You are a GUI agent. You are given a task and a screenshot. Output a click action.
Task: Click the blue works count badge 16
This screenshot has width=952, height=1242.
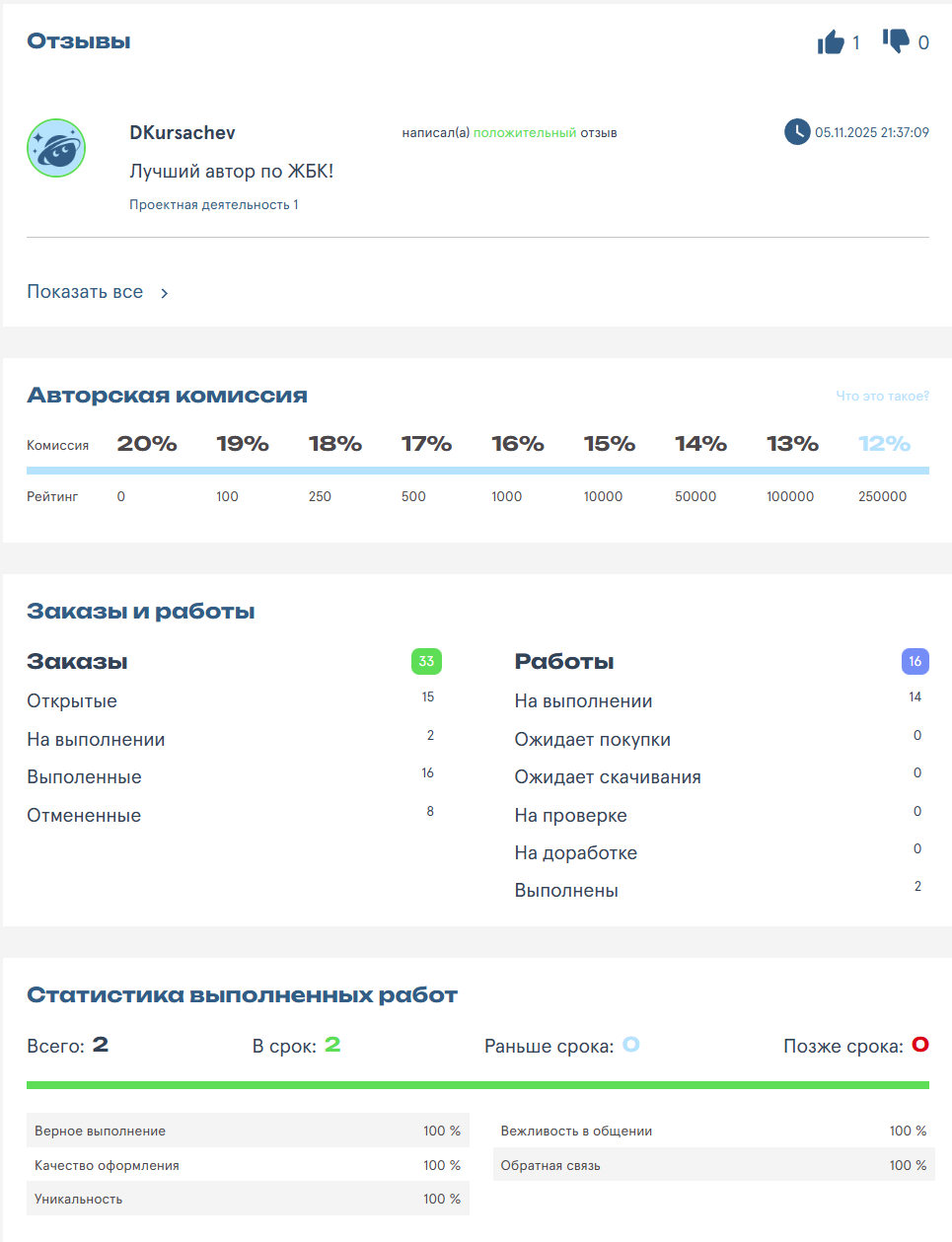point(915,661)
